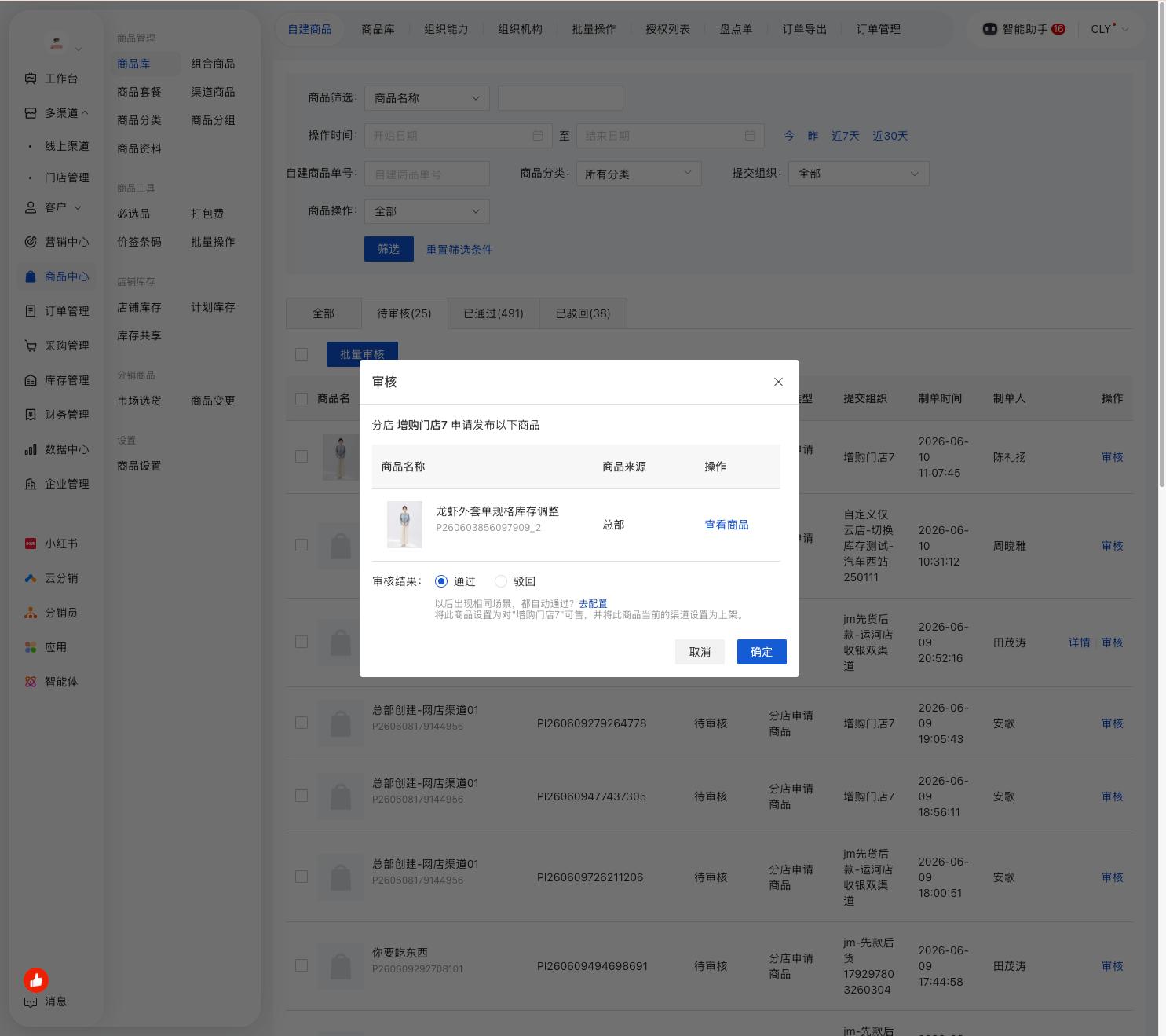1166x1036 pixels.
Task: Open 详情 for the 20:52:16 田茂涛 row
Action: tap(1079, 642)
